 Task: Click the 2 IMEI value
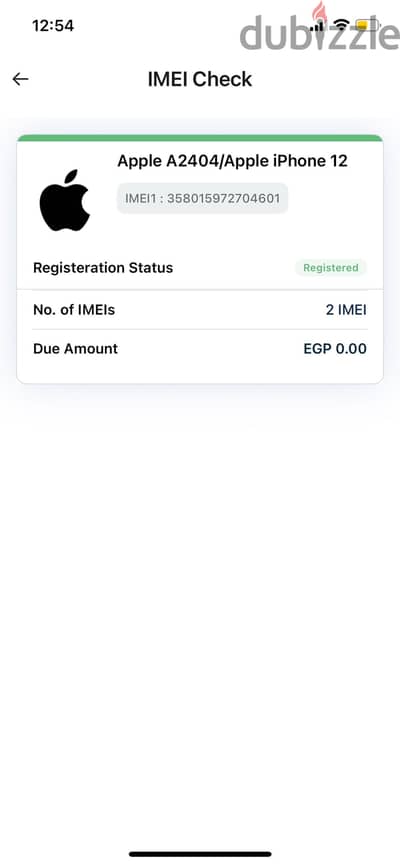click(x=346, y=310)
